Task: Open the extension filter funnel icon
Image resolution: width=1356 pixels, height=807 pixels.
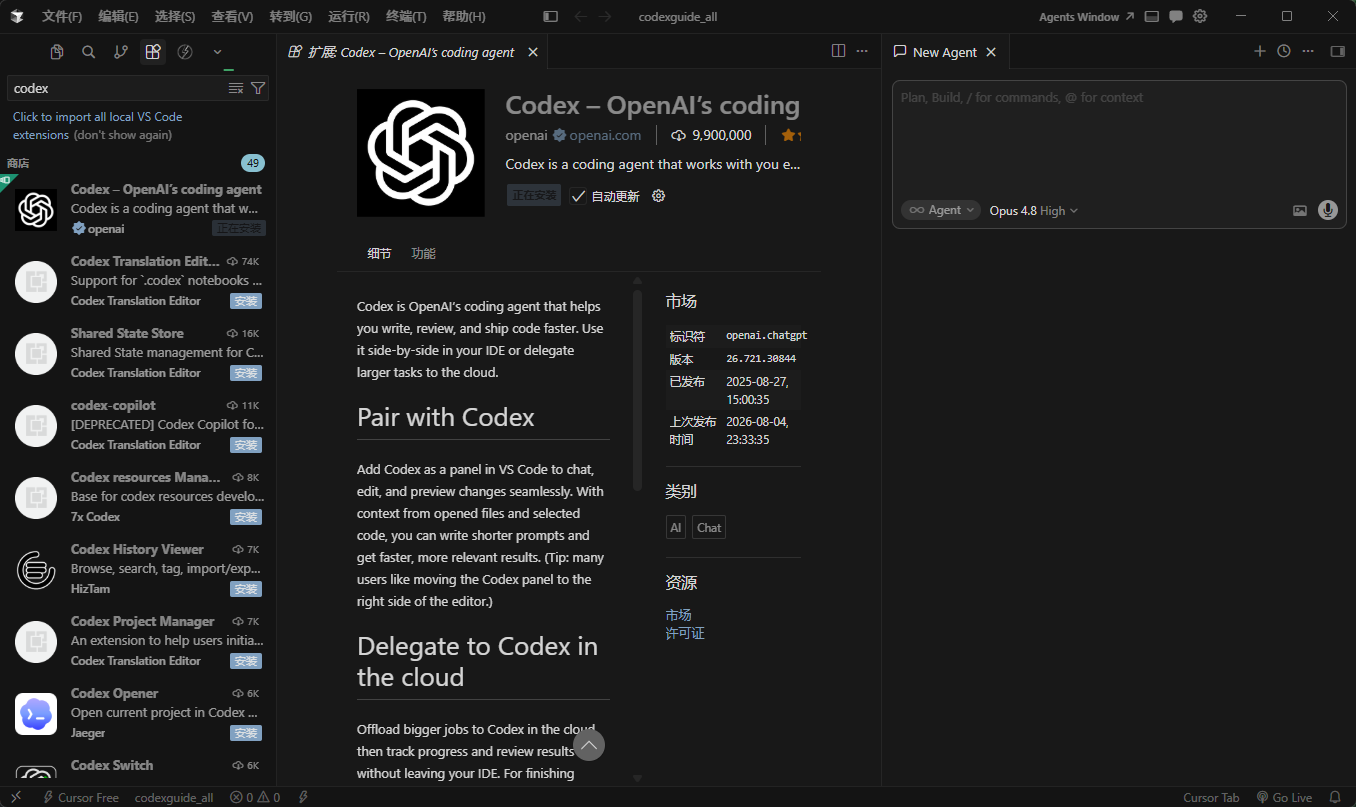Action: pos(258,88)
